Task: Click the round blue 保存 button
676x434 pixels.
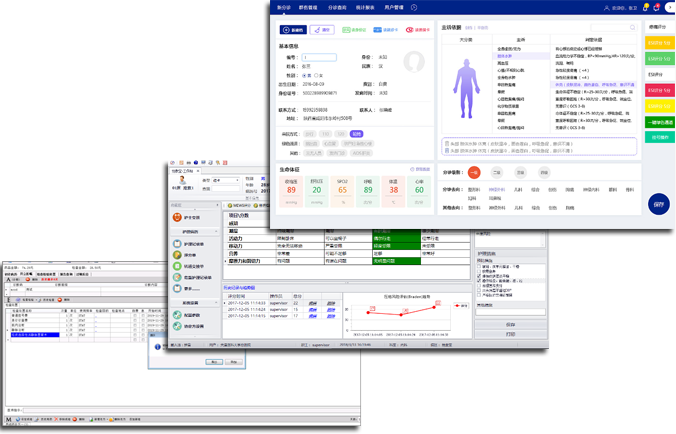Action: [657, 204]
